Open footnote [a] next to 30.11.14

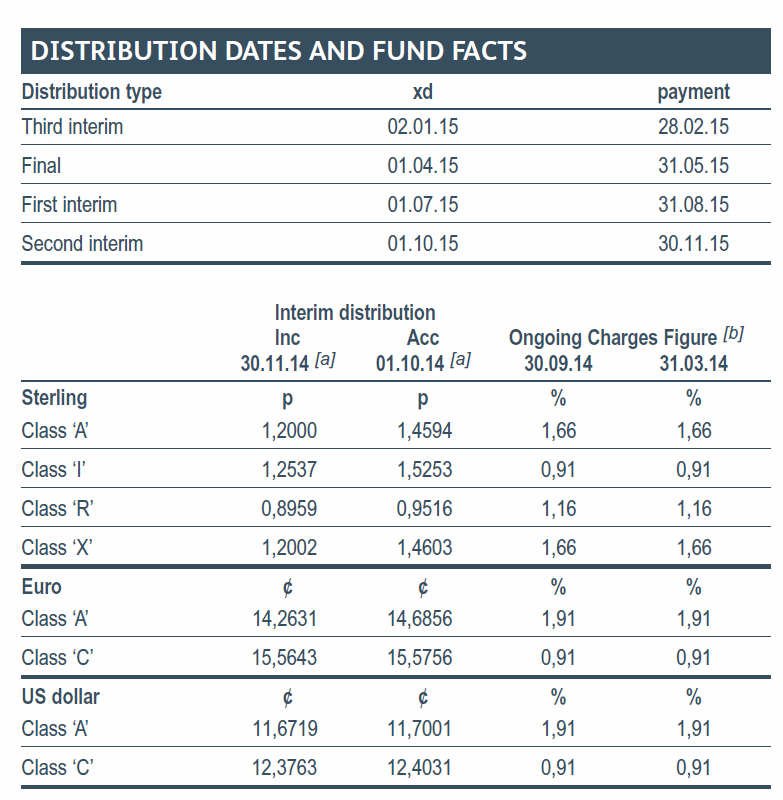[324, 361]
